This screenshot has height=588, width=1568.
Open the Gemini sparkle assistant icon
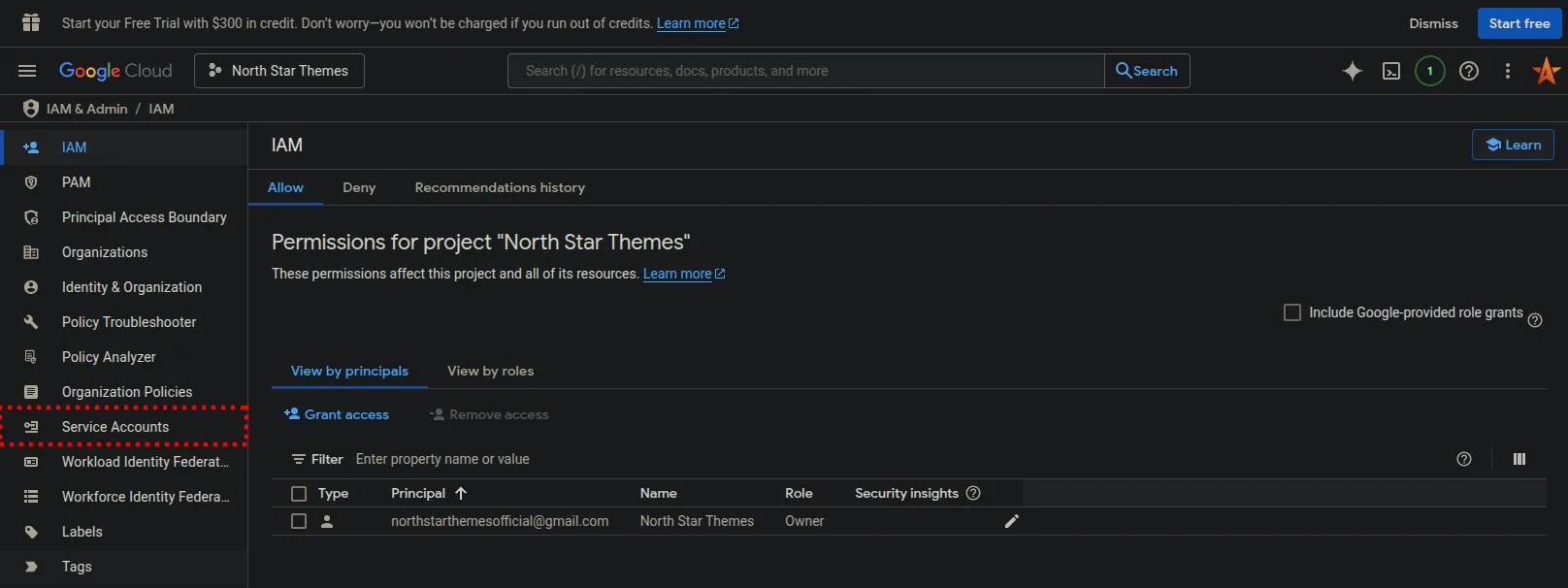[x=1352, y=71]
